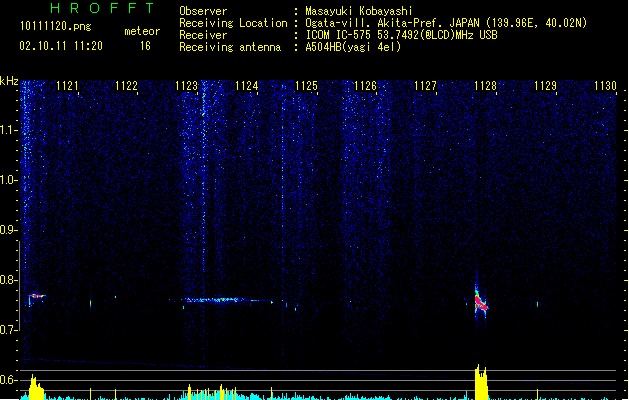Click the 1.1 kHz axis label

[8, 130]
